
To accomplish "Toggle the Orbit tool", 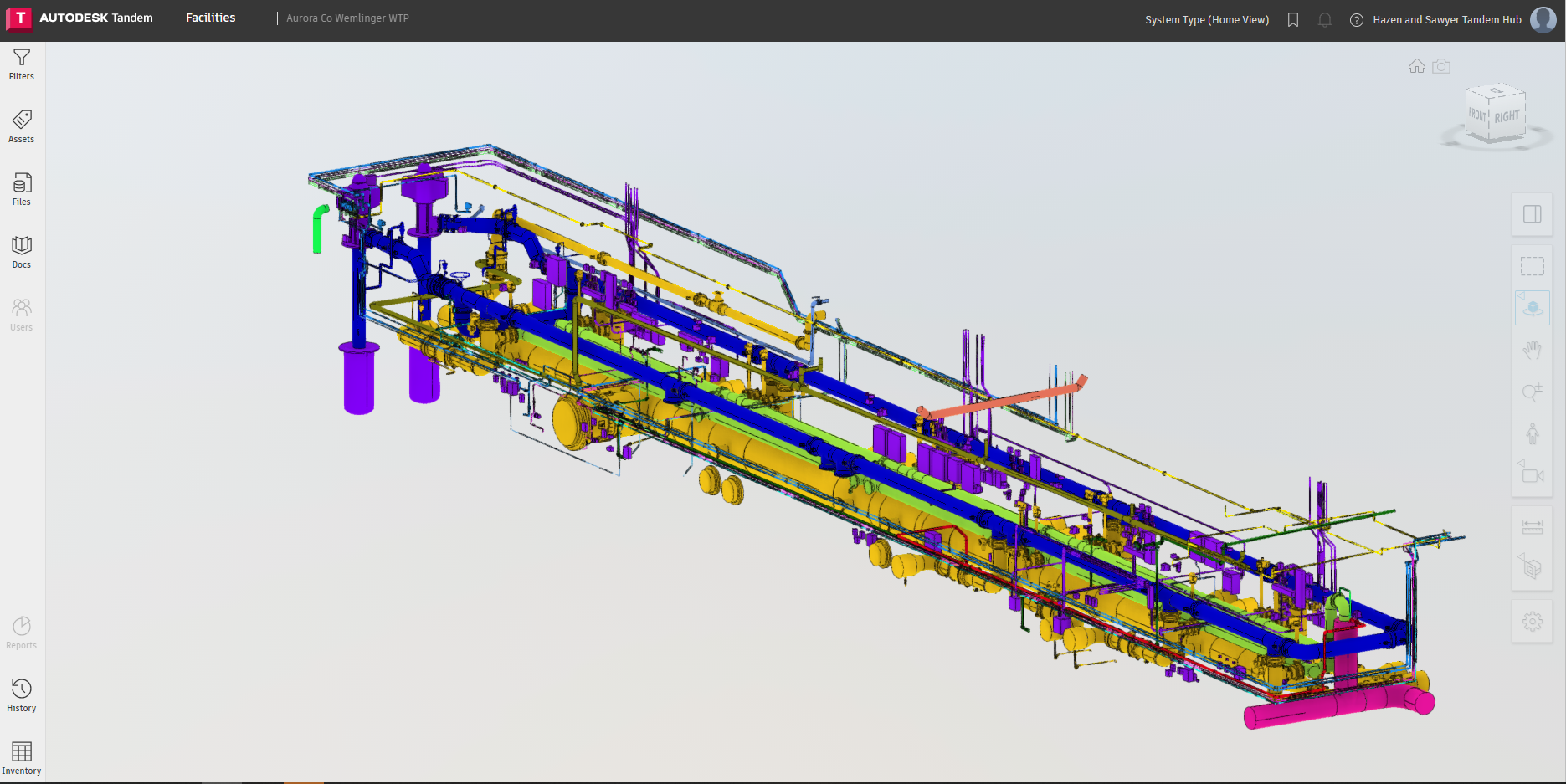I will pyautogui.click(x=1532, y=309).
